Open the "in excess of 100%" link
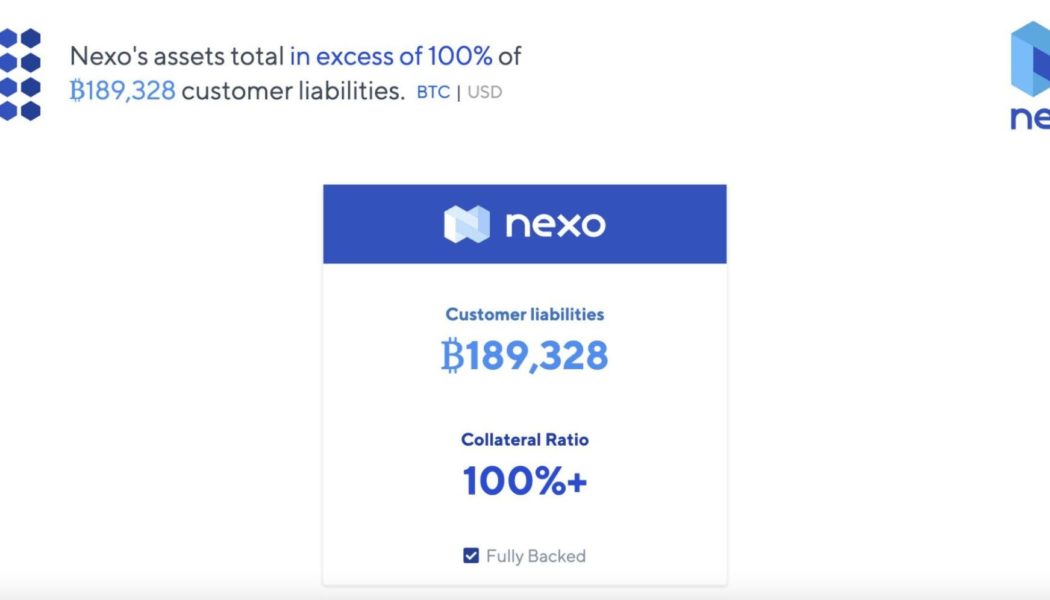 (x=391, y=56)
